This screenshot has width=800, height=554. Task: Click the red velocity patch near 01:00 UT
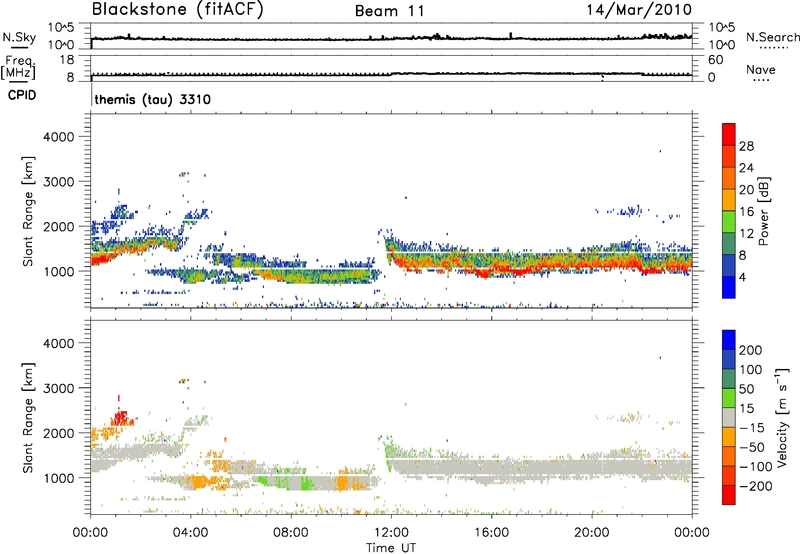[121, 418]
